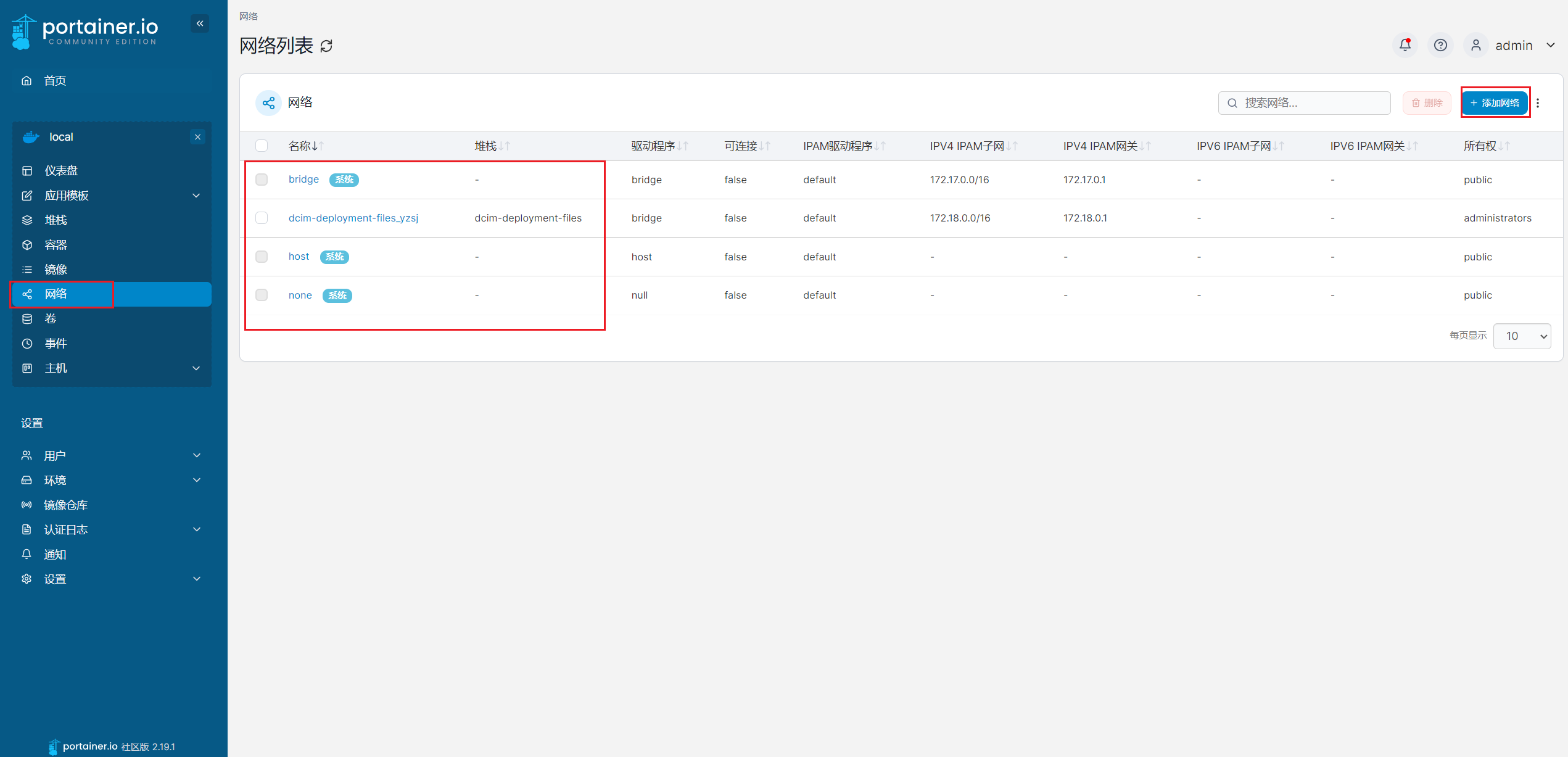
Task: Expand the 用户 settings submenu
Action: (x=197, y=455)
